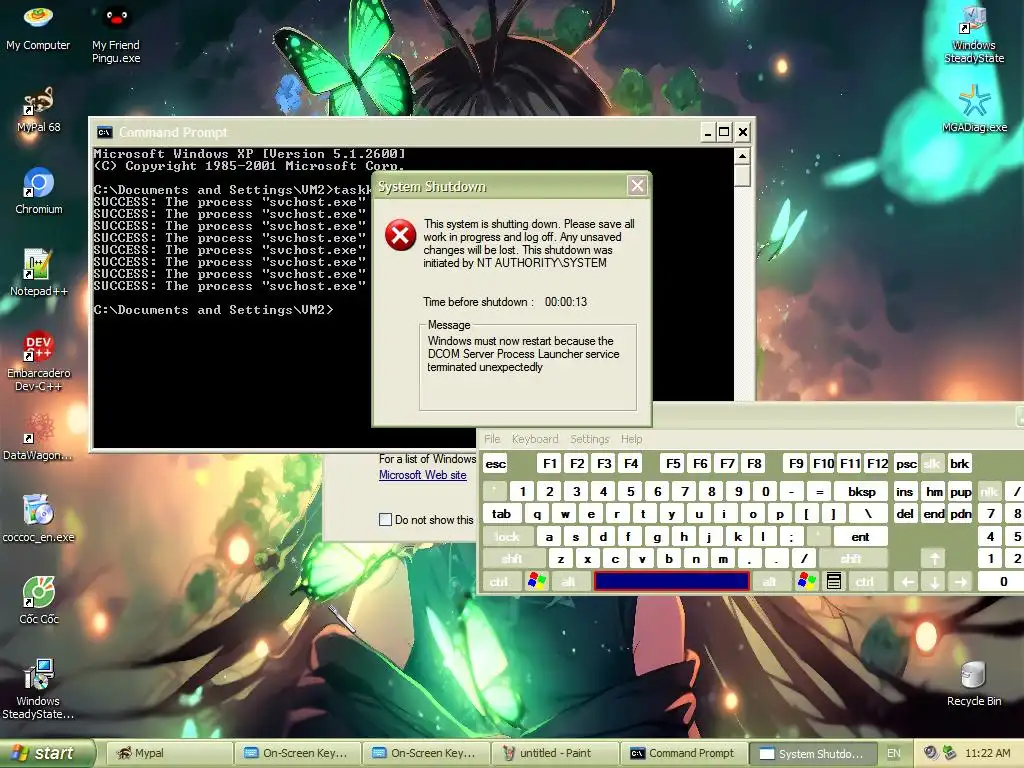Click the Command Prompt scrollbar up arrow
The height and width of the screenshot is (768, 1024).
click(742, 156)
